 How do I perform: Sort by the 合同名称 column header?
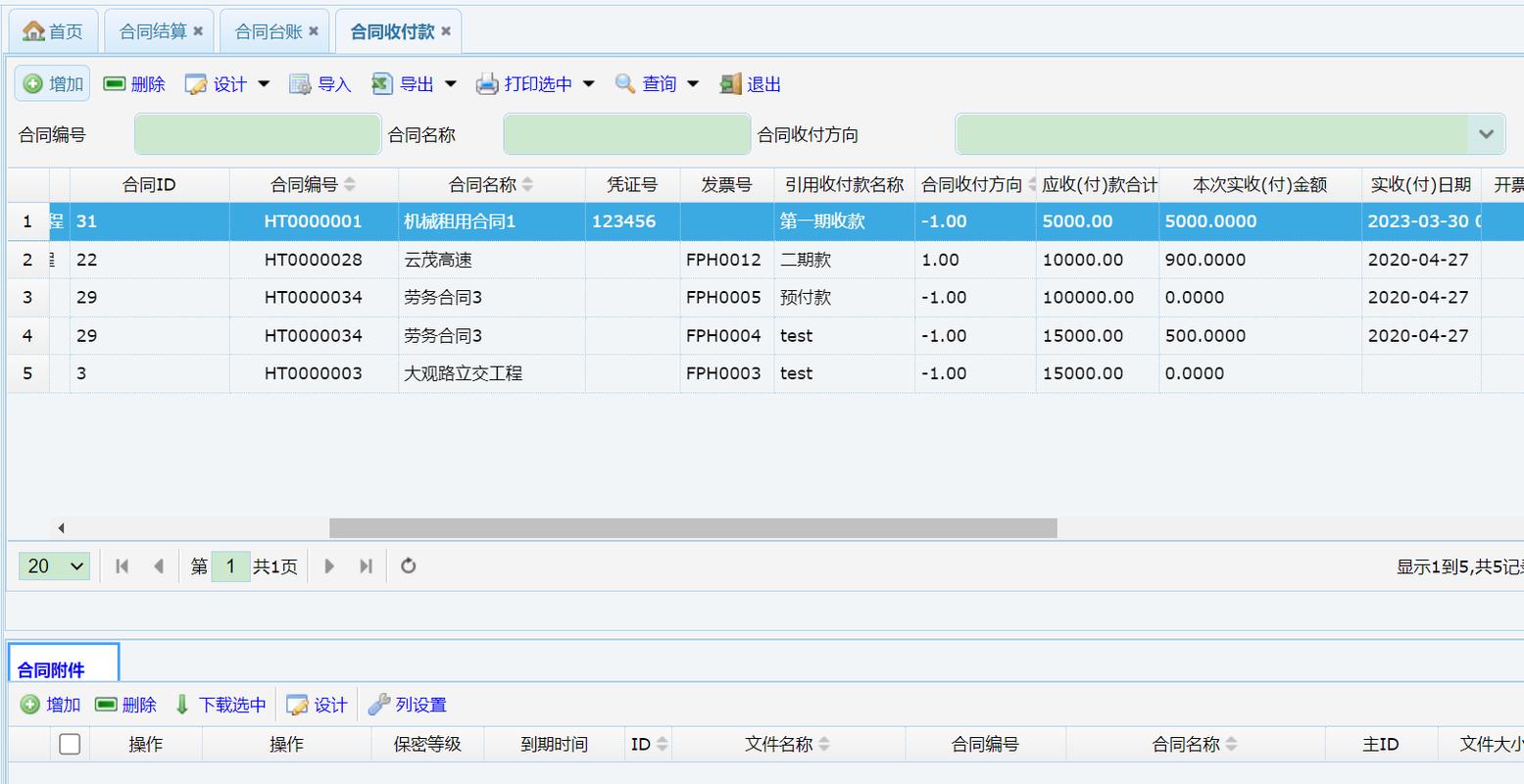pos(491,184)
